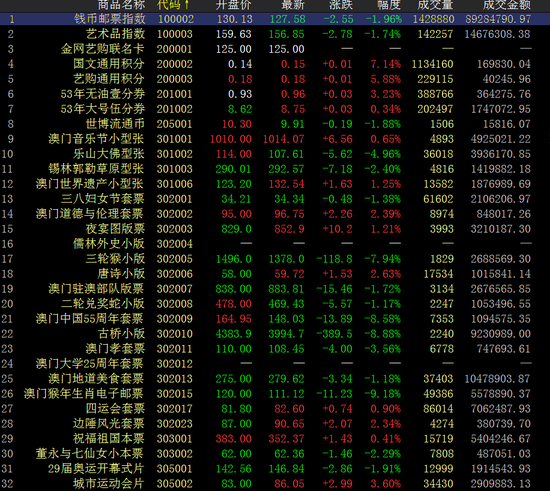Click latest price 1014.07
The height and width of the screenshot is (491, 550).
pos(284,139)
